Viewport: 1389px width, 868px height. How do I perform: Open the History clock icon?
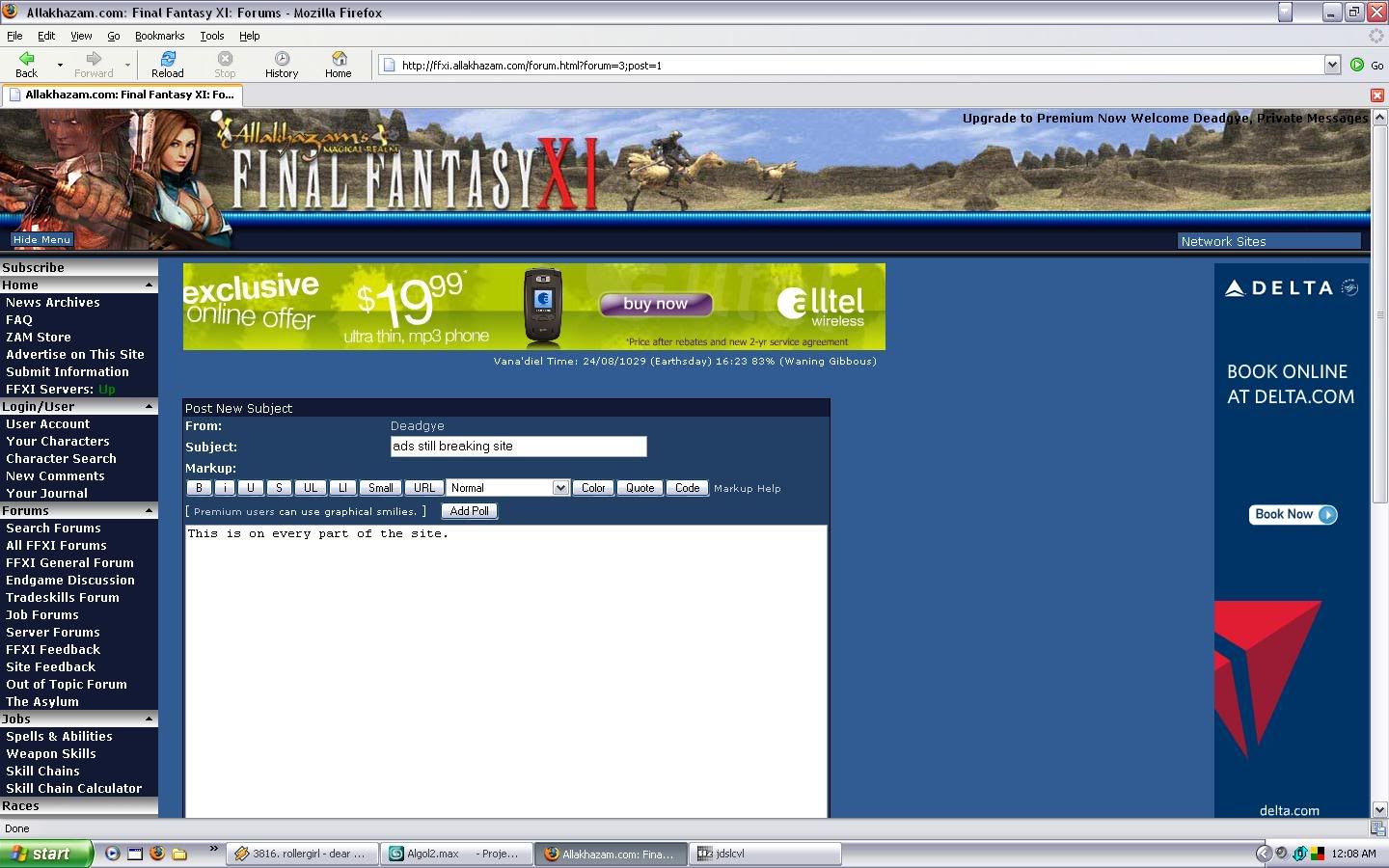(282, 59)
